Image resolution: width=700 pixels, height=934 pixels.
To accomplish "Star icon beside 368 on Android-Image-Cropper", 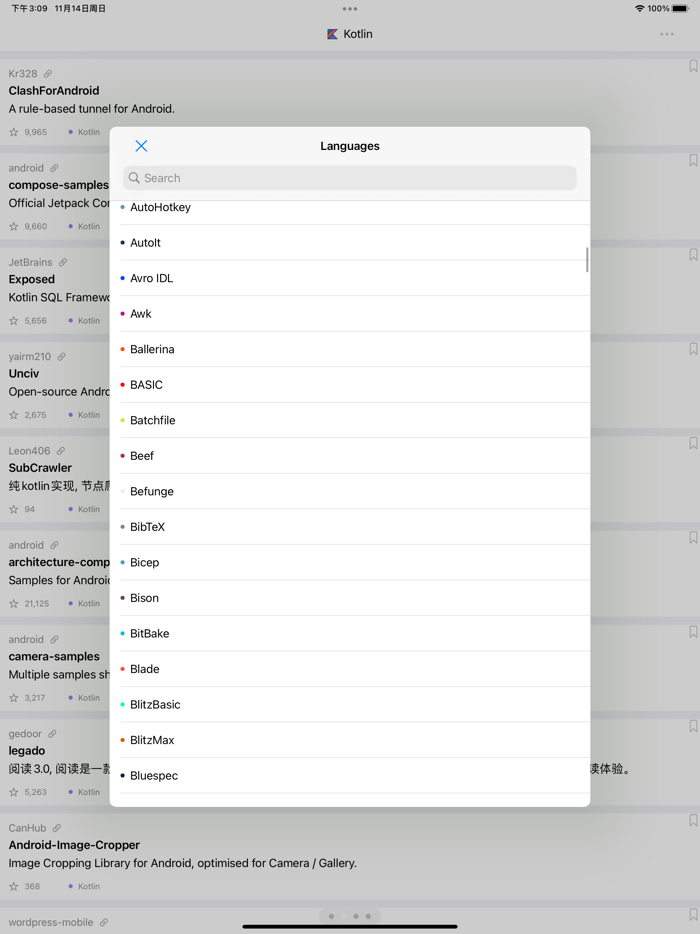I will [x=14, y=886].
